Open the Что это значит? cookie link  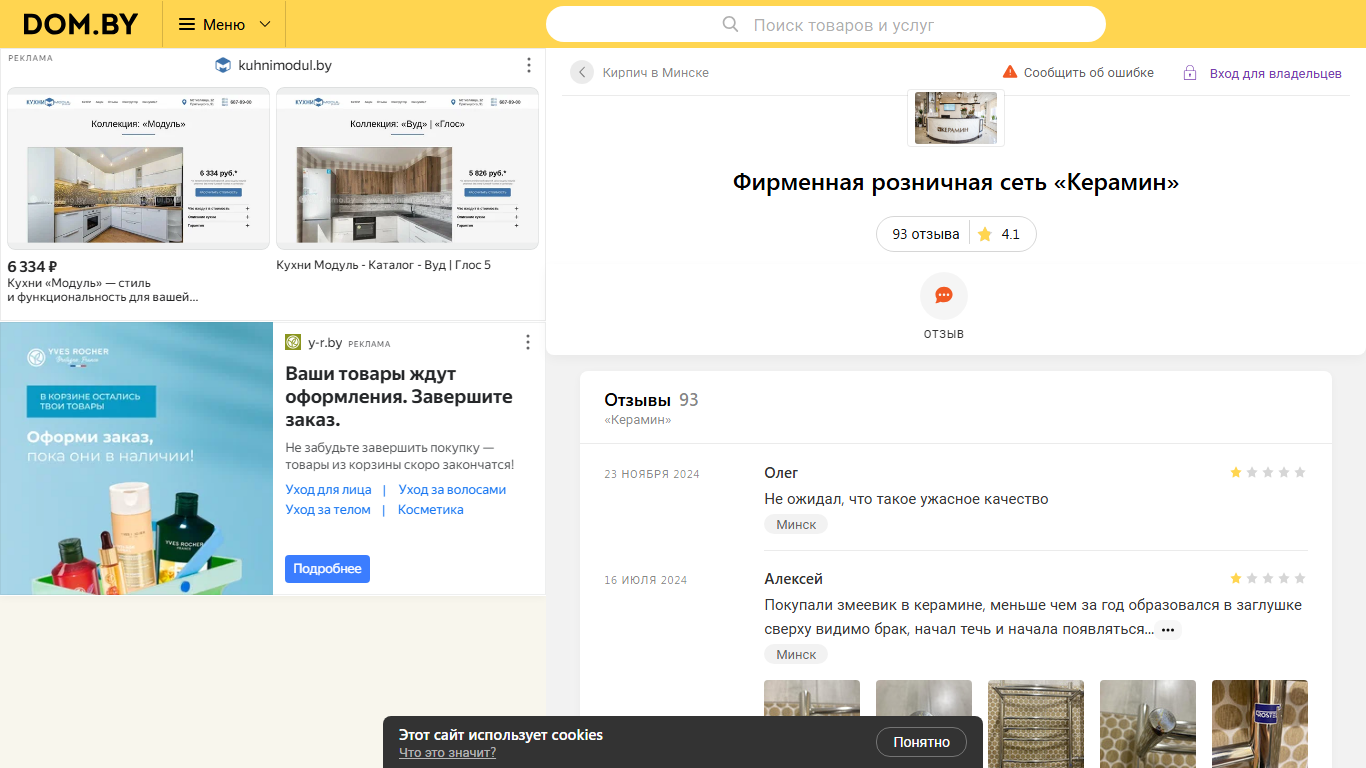[447, 753]
